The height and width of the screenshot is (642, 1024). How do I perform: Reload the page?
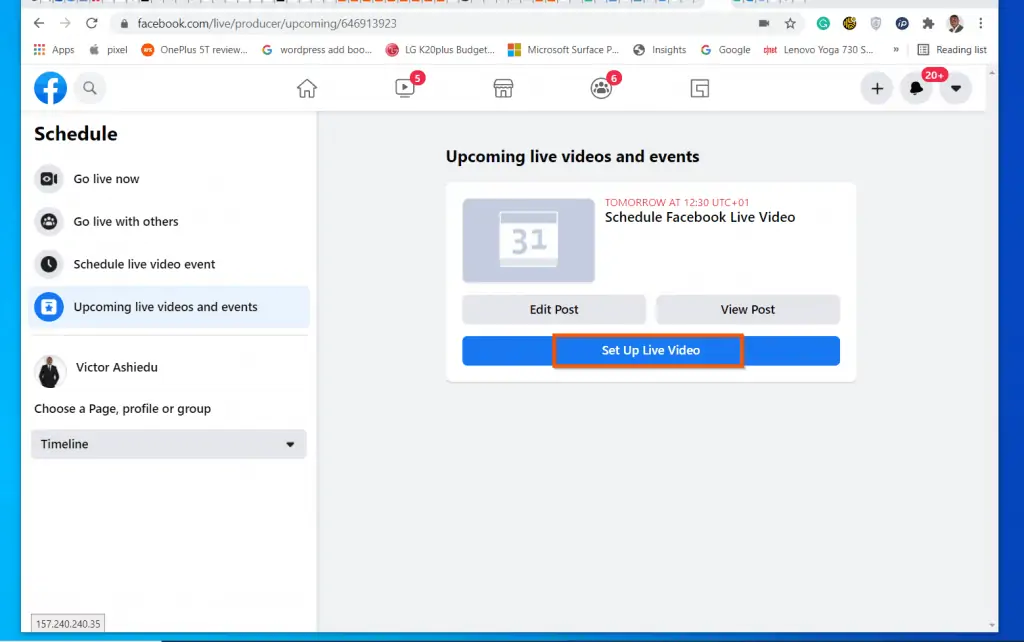coord(91,24)
